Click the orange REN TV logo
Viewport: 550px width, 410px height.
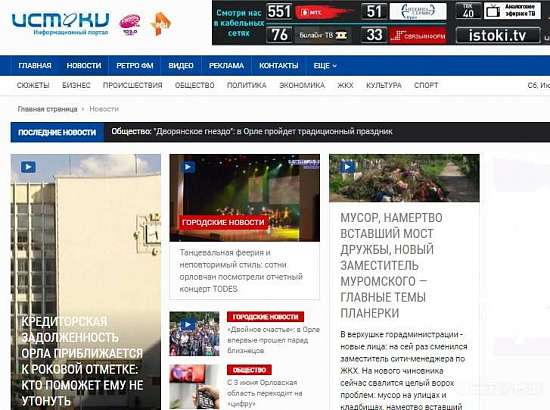pyautogui.click(x=160, y=24)
